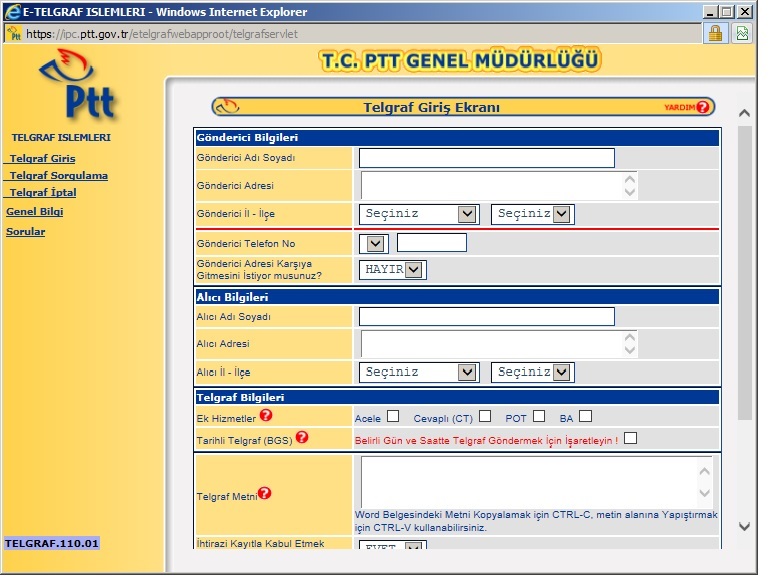Image resolution: width=782 pixels, height=581 pixels.
Task: Enable the Acele checkbox
Action: [x=393, y=416]
